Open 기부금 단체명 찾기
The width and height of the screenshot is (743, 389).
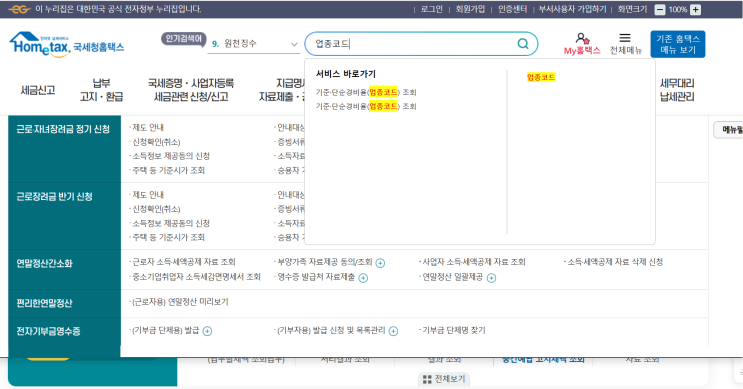453,330
